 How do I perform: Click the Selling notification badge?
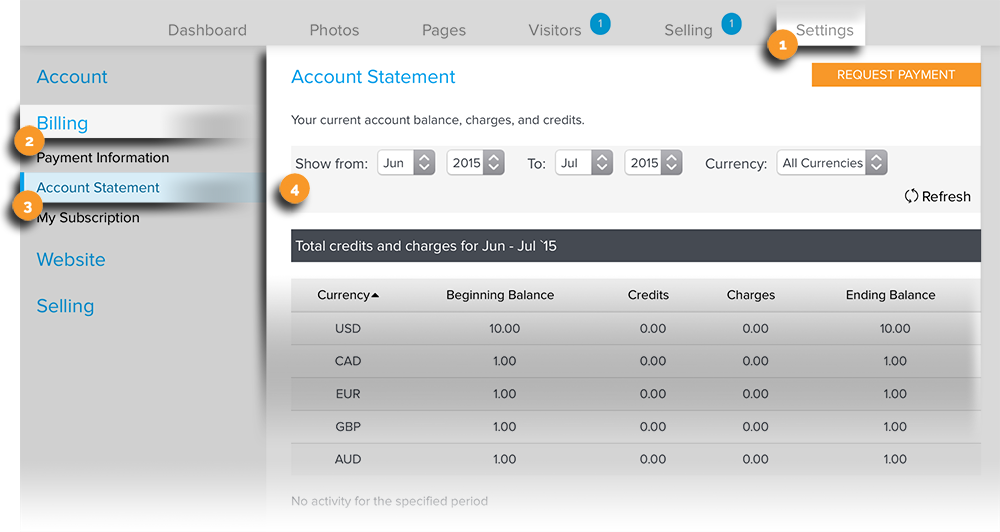coord(732,24)
